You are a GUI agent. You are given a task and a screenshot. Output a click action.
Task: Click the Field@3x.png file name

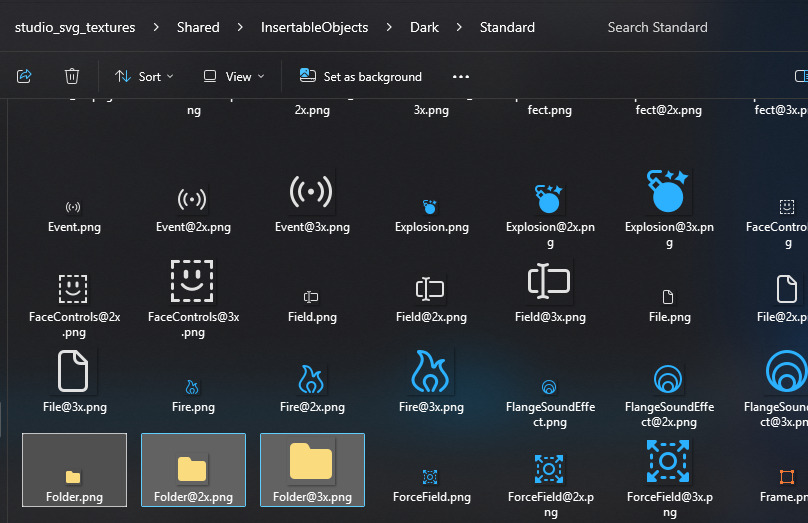point(550,317)
